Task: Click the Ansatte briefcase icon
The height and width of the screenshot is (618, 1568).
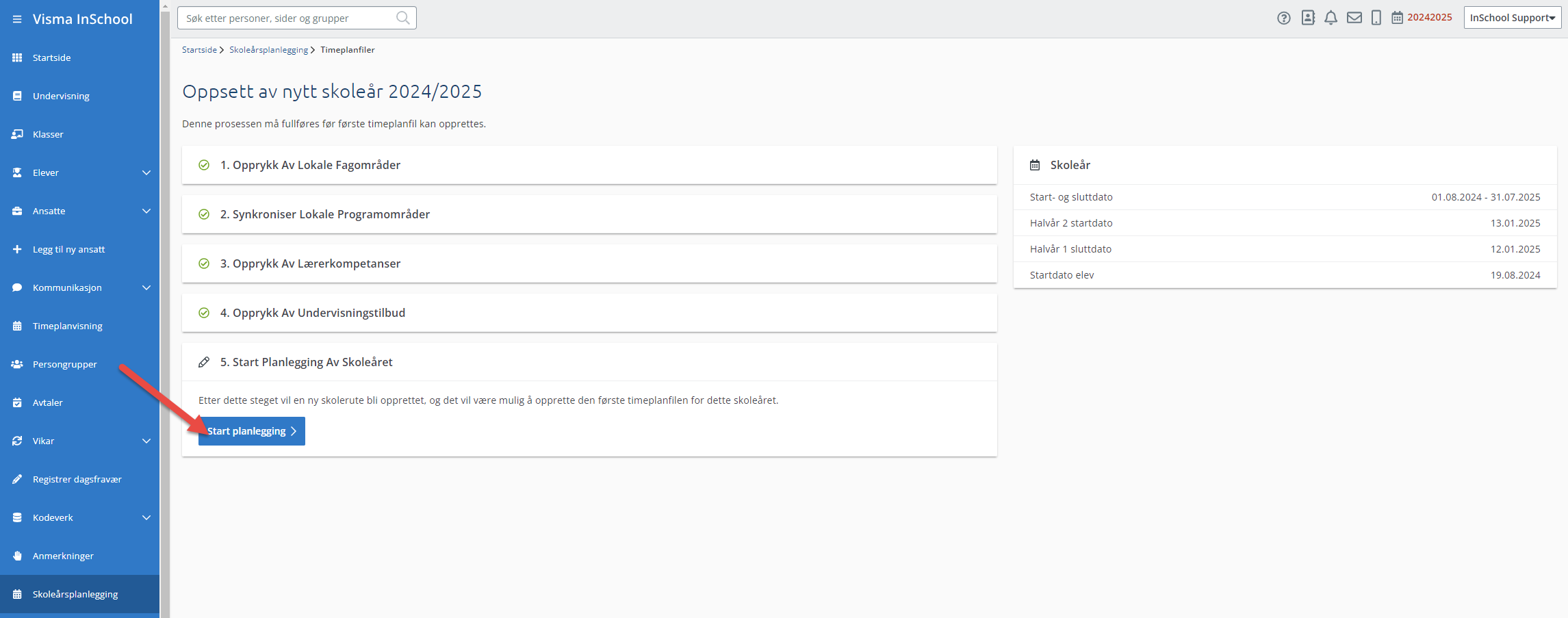Action: [x=17, y=211]
